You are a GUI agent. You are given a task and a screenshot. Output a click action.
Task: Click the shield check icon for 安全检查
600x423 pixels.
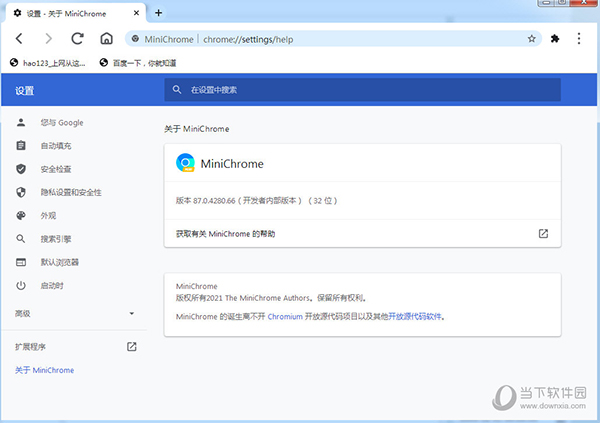(x=21, y=169)
